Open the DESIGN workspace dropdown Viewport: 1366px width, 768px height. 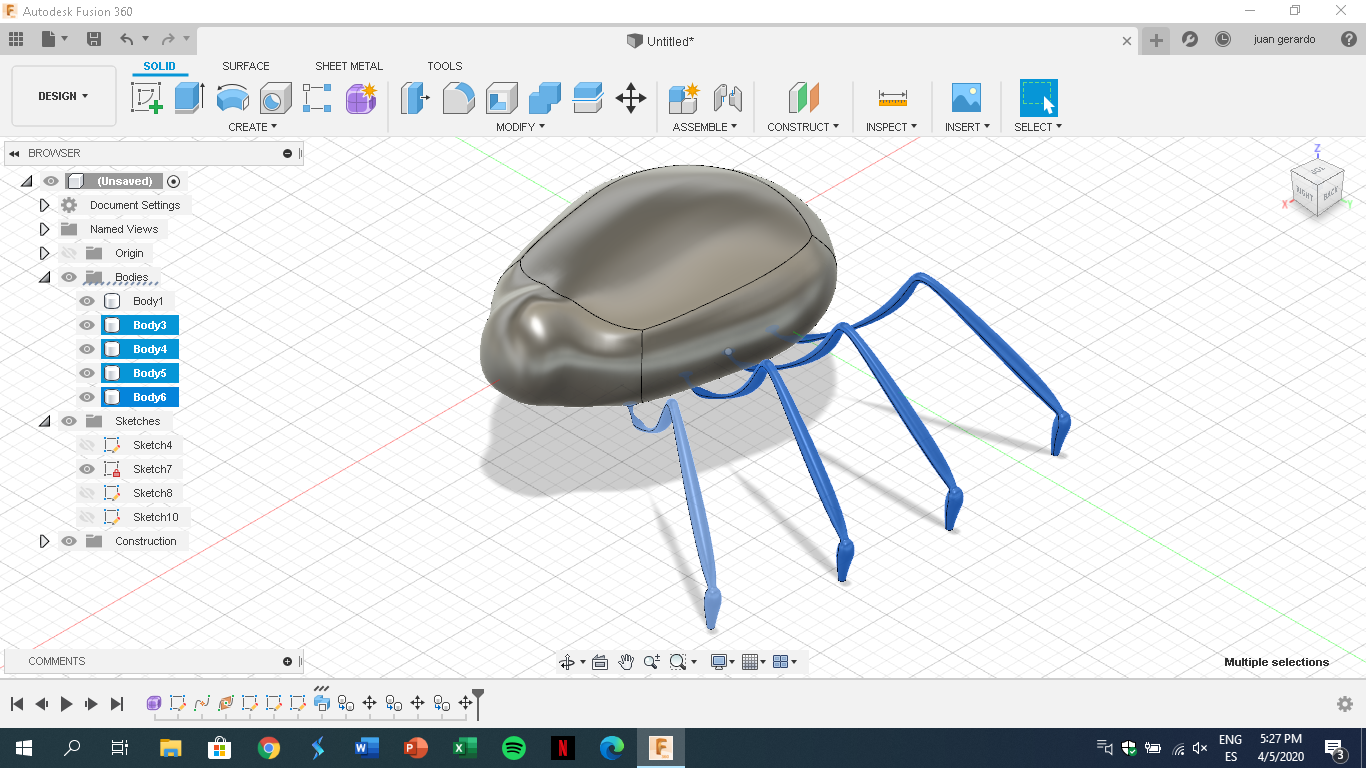tap(63, 96)
